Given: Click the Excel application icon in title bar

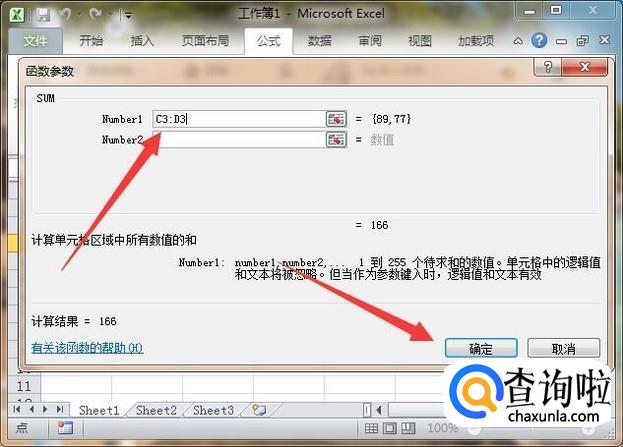Looking at the screenshot, I should click(17, 15).
